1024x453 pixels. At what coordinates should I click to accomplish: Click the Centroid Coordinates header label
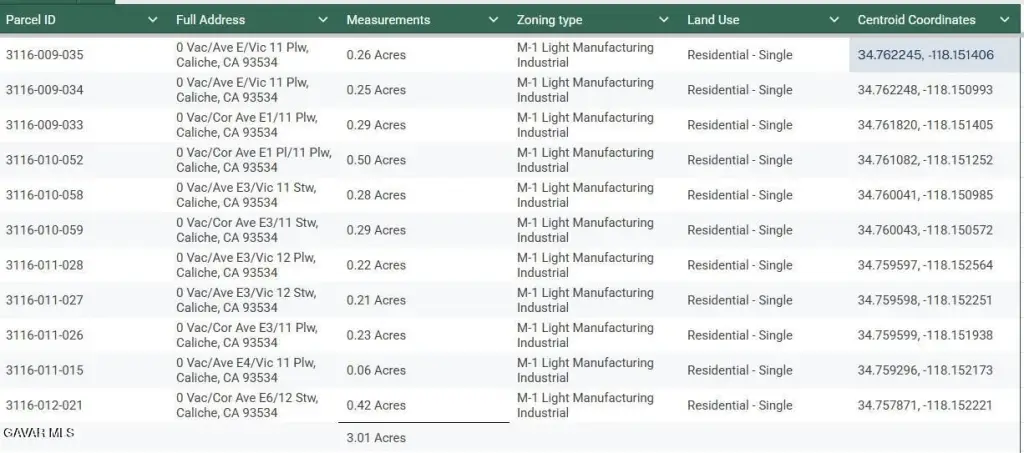click(x=916, y=20)
